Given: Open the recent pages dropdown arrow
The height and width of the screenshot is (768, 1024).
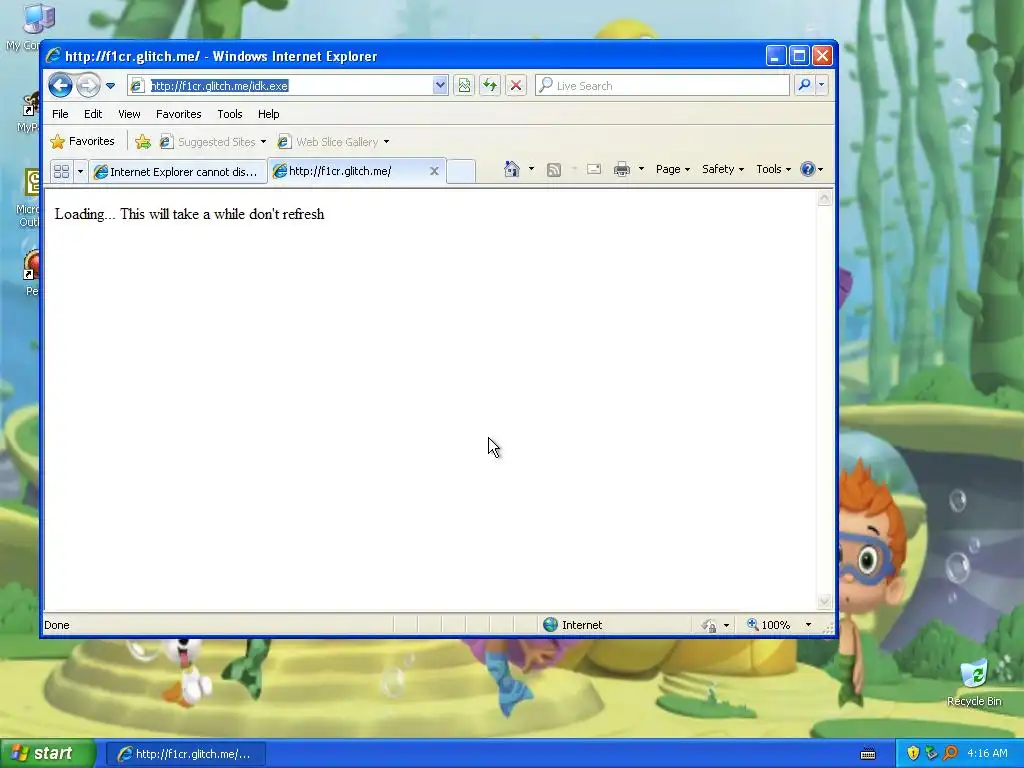Looking at the screenshot, I should pos(110,86).
